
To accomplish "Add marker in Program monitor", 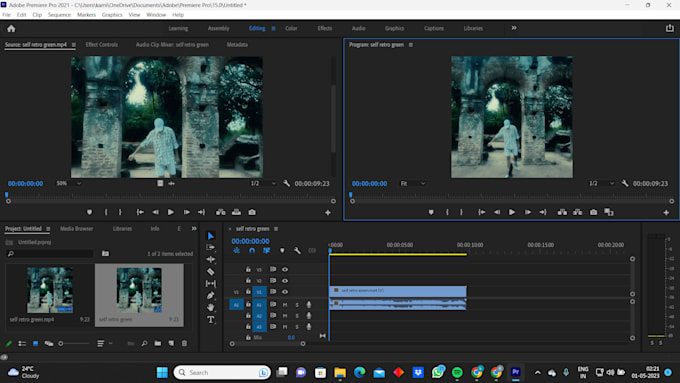I will pos(431,212).
